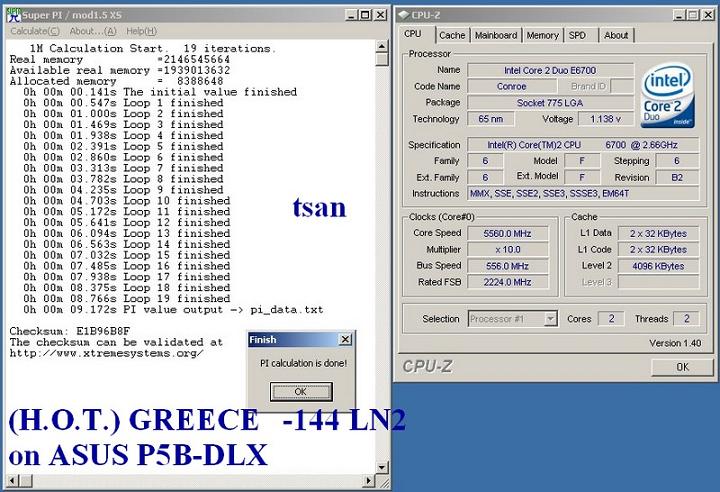Click the L1 Code value 2 x 32 KBytes
Screen dimensions: 720x492
pos(658,249)
